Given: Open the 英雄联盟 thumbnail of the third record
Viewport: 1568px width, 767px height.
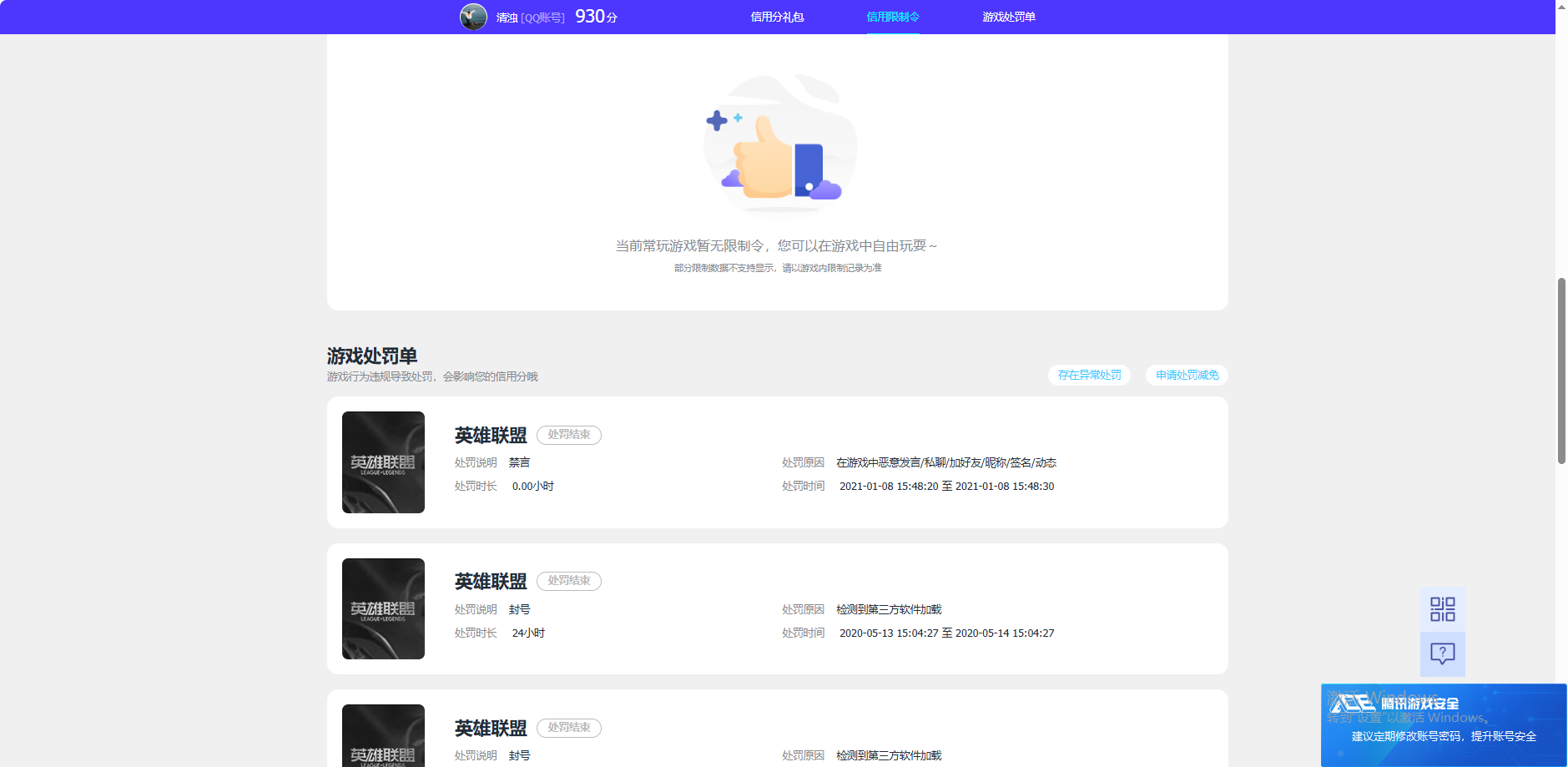Looking at the screenshot, I should click(x=383, y=735).
